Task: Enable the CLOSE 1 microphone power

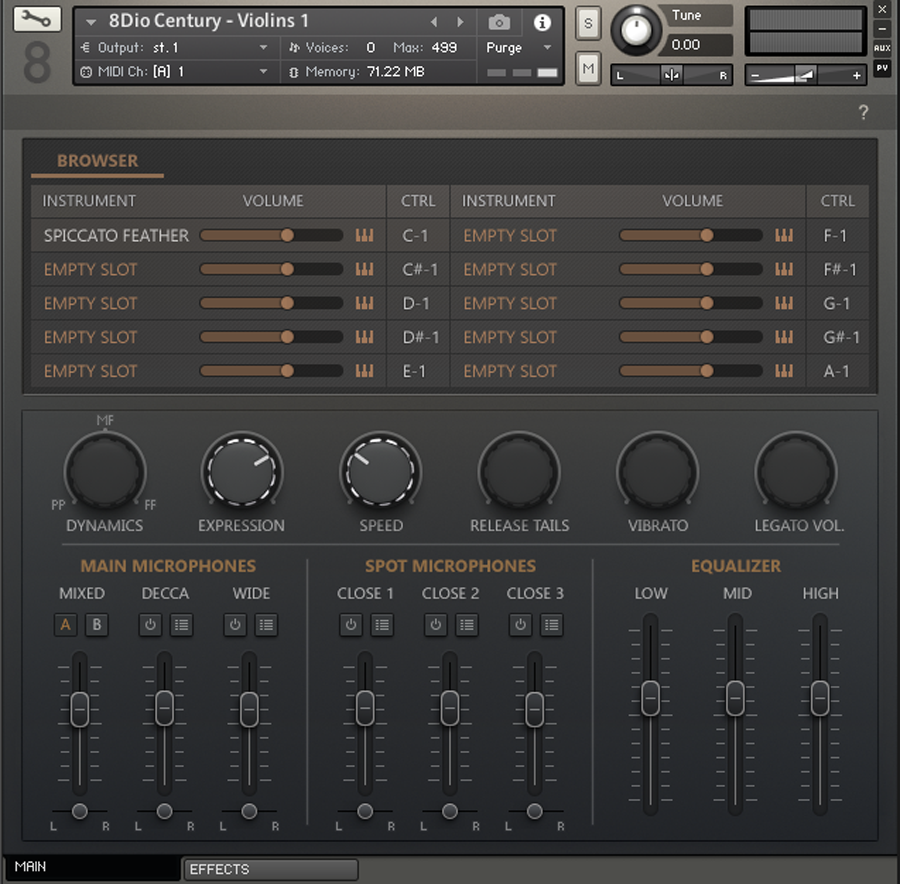Action: click(351, 625)
